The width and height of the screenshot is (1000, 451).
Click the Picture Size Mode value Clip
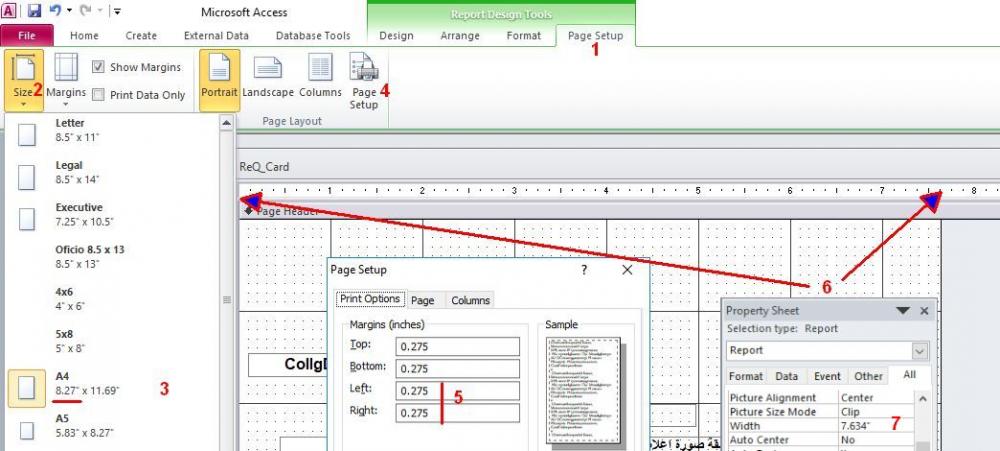877,412
